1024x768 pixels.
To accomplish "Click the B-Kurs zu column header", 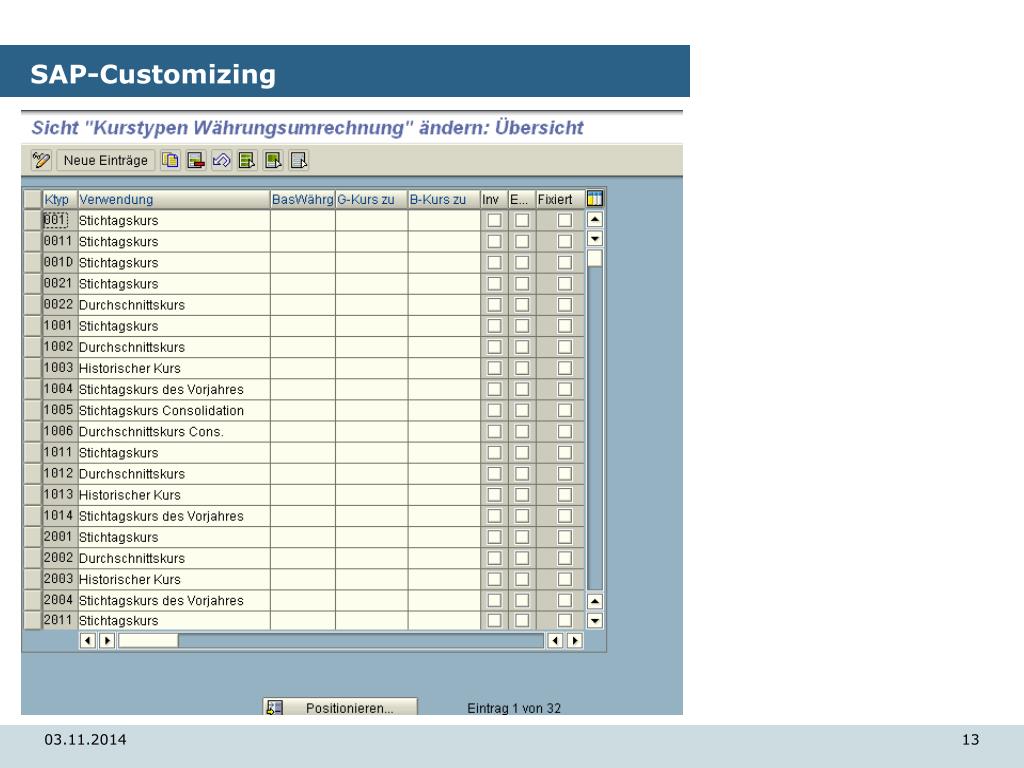I will [x=444, y=199].
